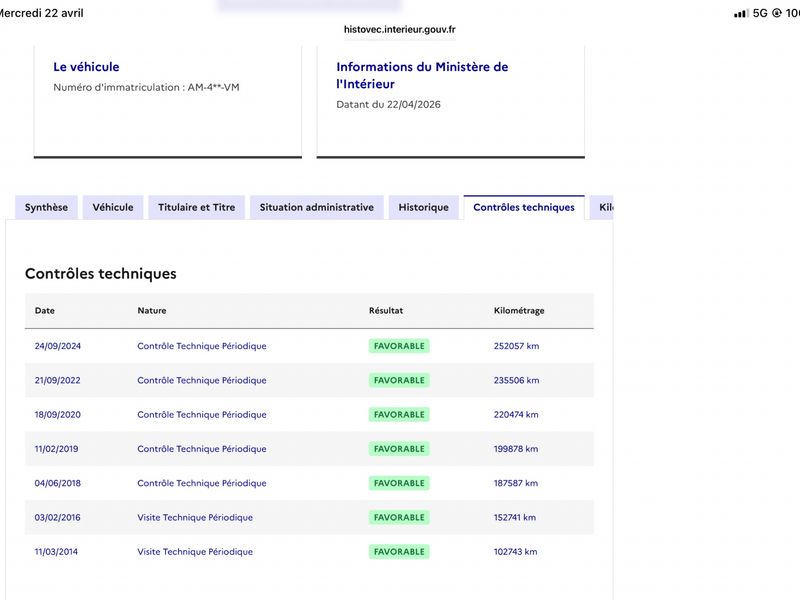Tap the histovec.interieur.gouv.fr address bar
800x600 pixels.
tap(399, 30)
